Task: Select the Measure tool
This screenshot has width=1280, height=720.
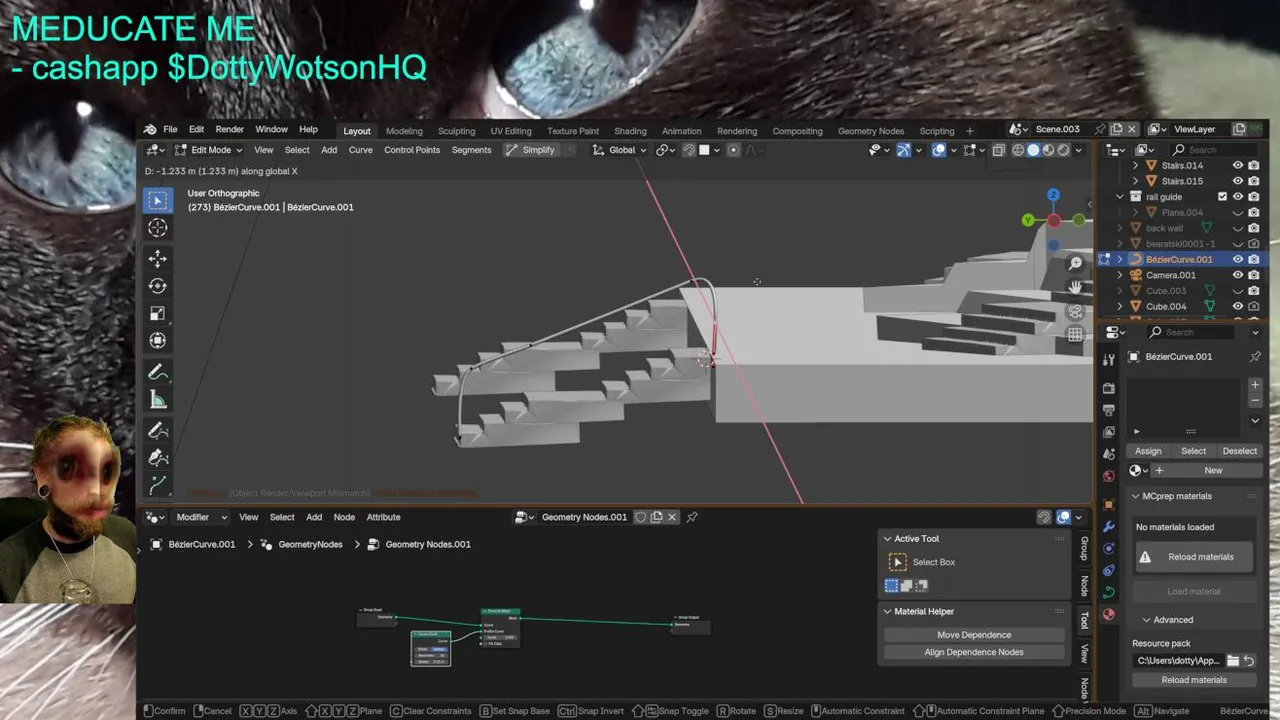Action: tap(158, 400)
